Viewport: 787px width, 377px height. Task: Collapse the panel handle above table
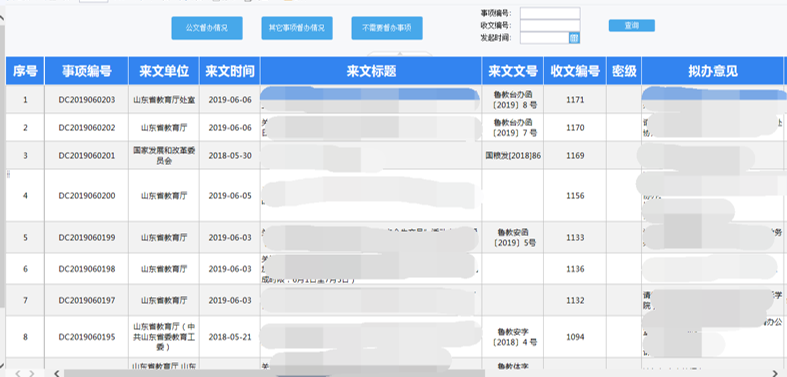399,53
